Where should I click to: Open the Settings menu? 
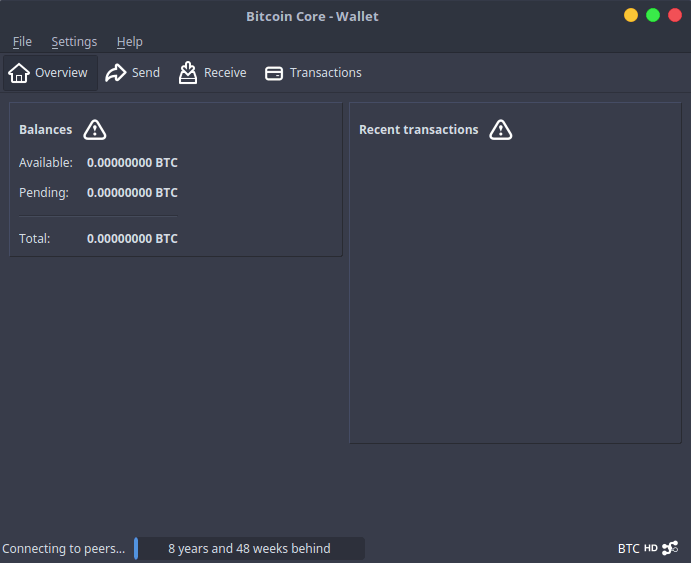(74, 42)
